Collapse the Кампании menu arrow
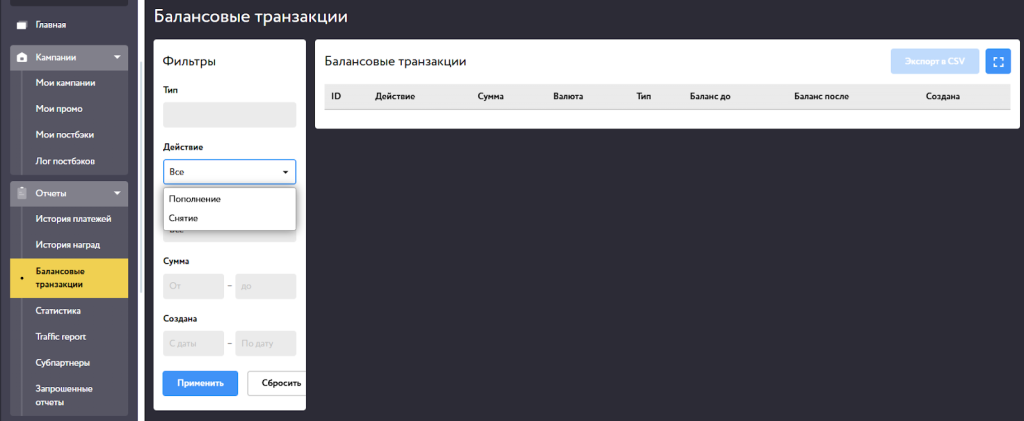The height and width of the screenshot is (421, 1024). [x=118, y=58]
